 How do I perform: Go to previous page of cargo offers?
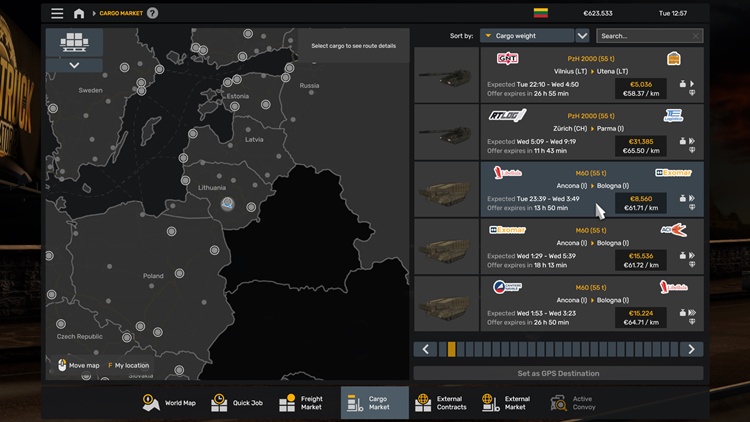[426, 349]
